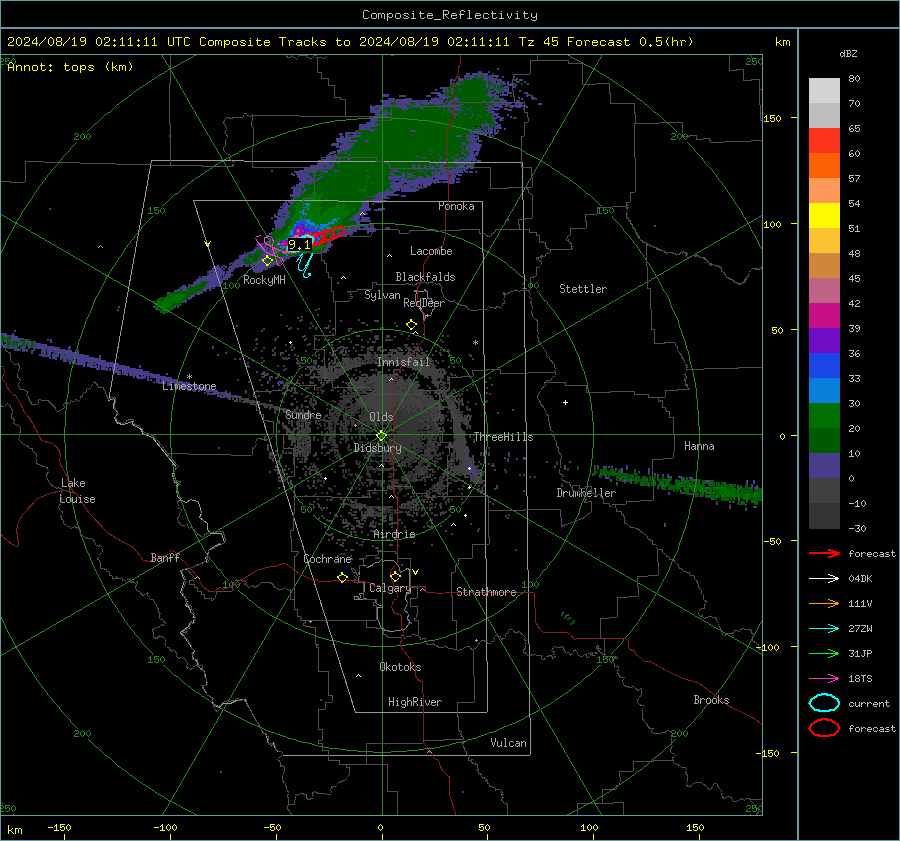
Task: Click the Lake Louise label
Action: [77, 491]
